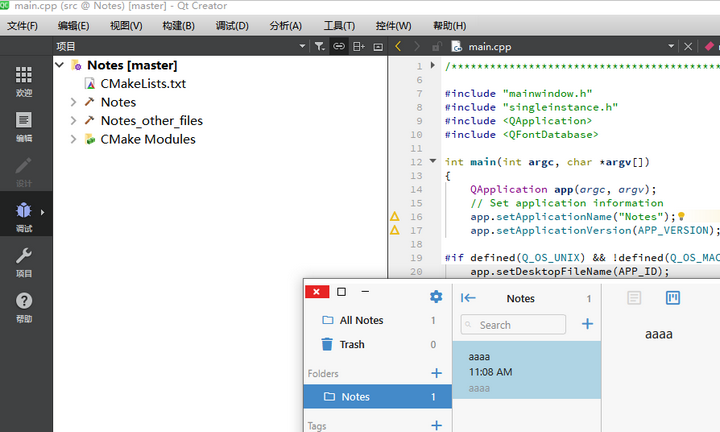720x432 pixels.
Task: Open the 调试(D) menu
Action: (x=232, y=26)
